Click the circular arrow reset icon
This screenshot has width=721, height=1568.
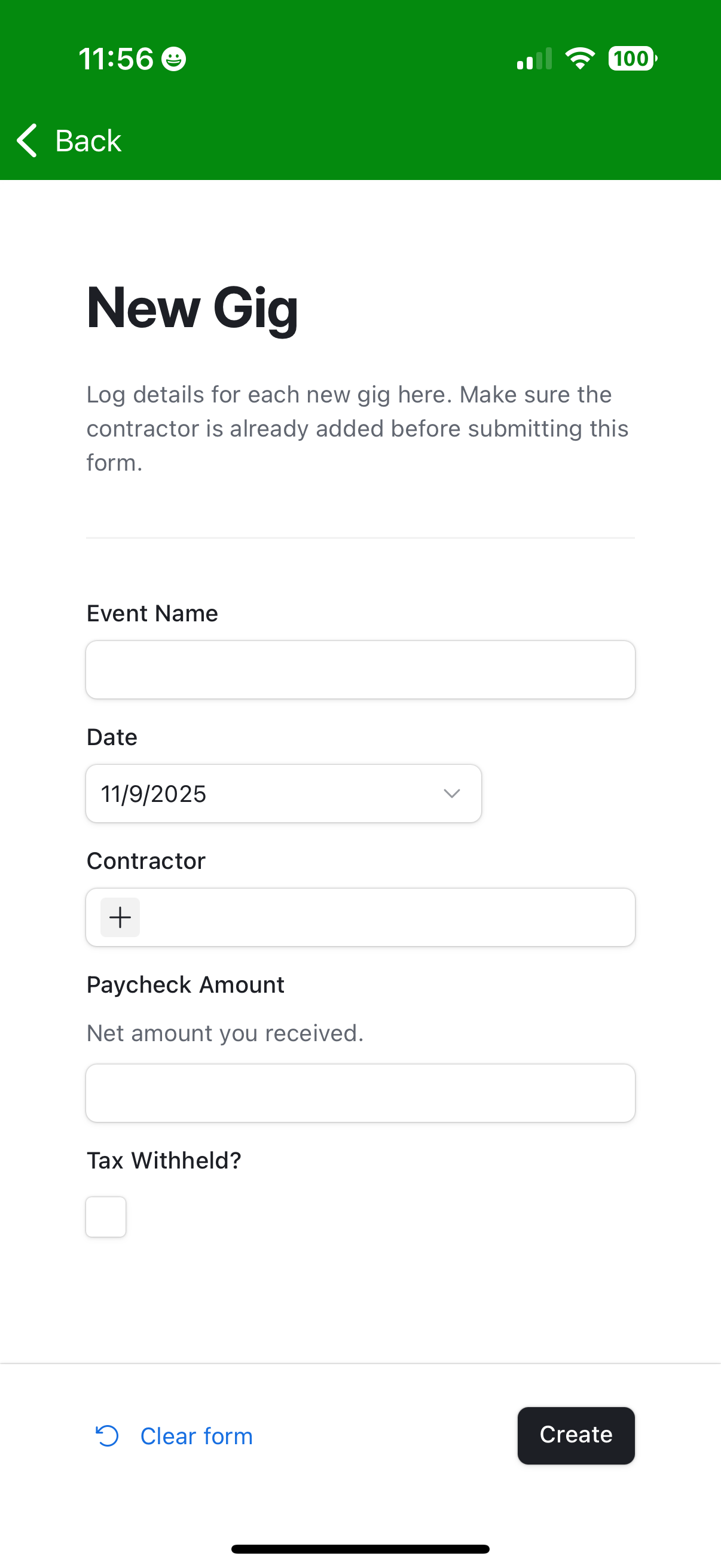(107, 1436)
